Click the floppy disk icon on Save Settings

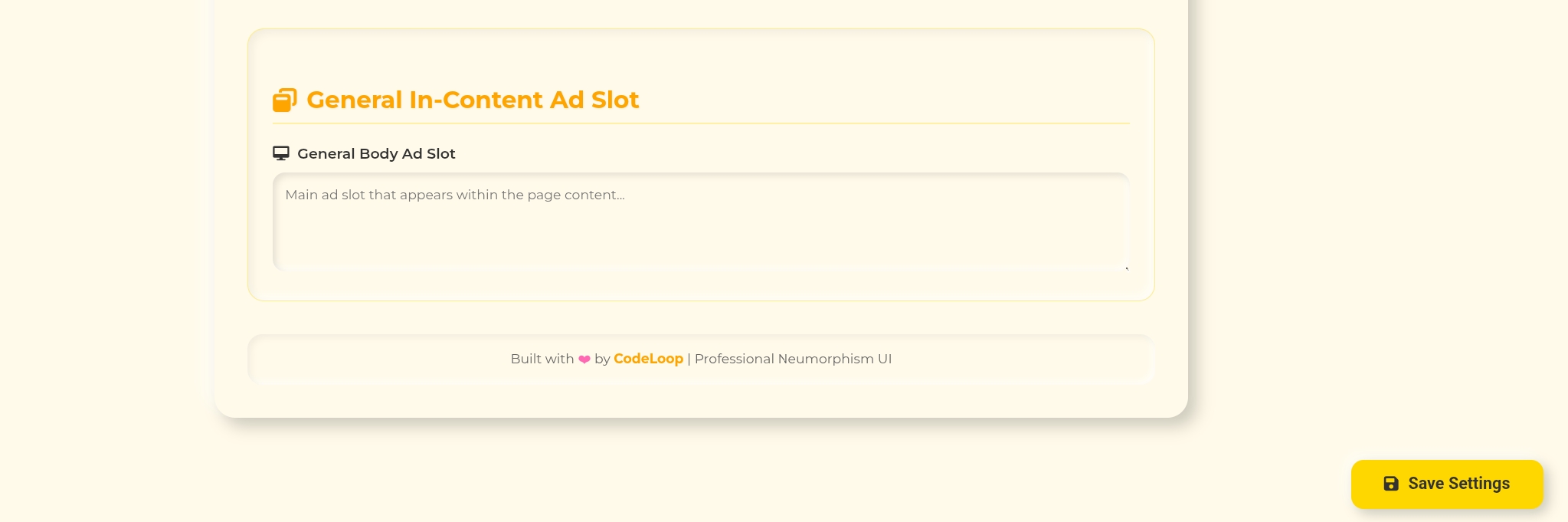click(x=1391, y=484)
